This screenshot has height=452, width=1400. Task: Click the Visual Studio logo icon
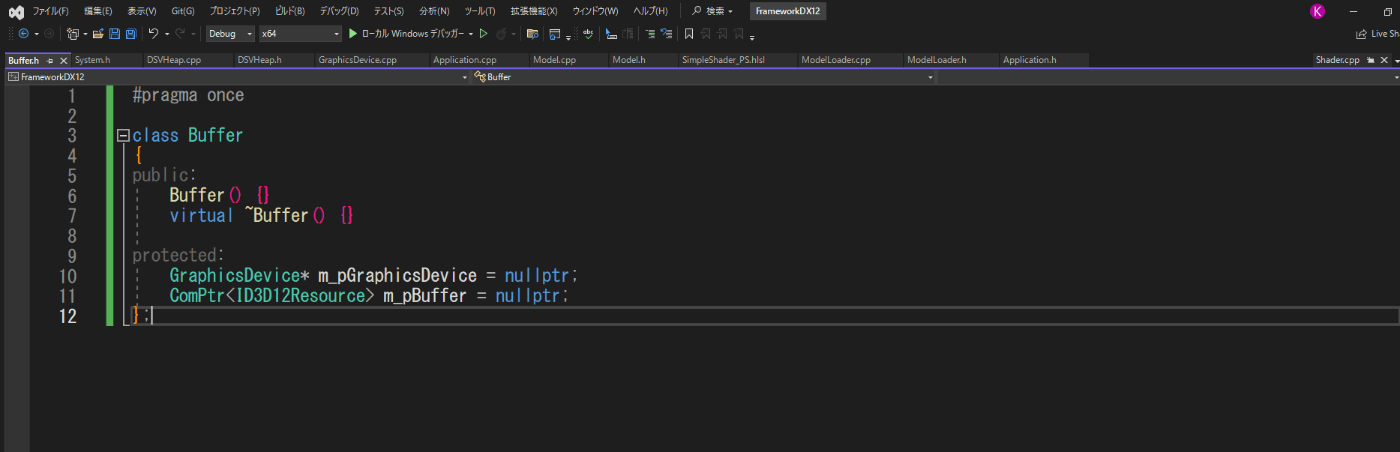click(x=16, y=11)
